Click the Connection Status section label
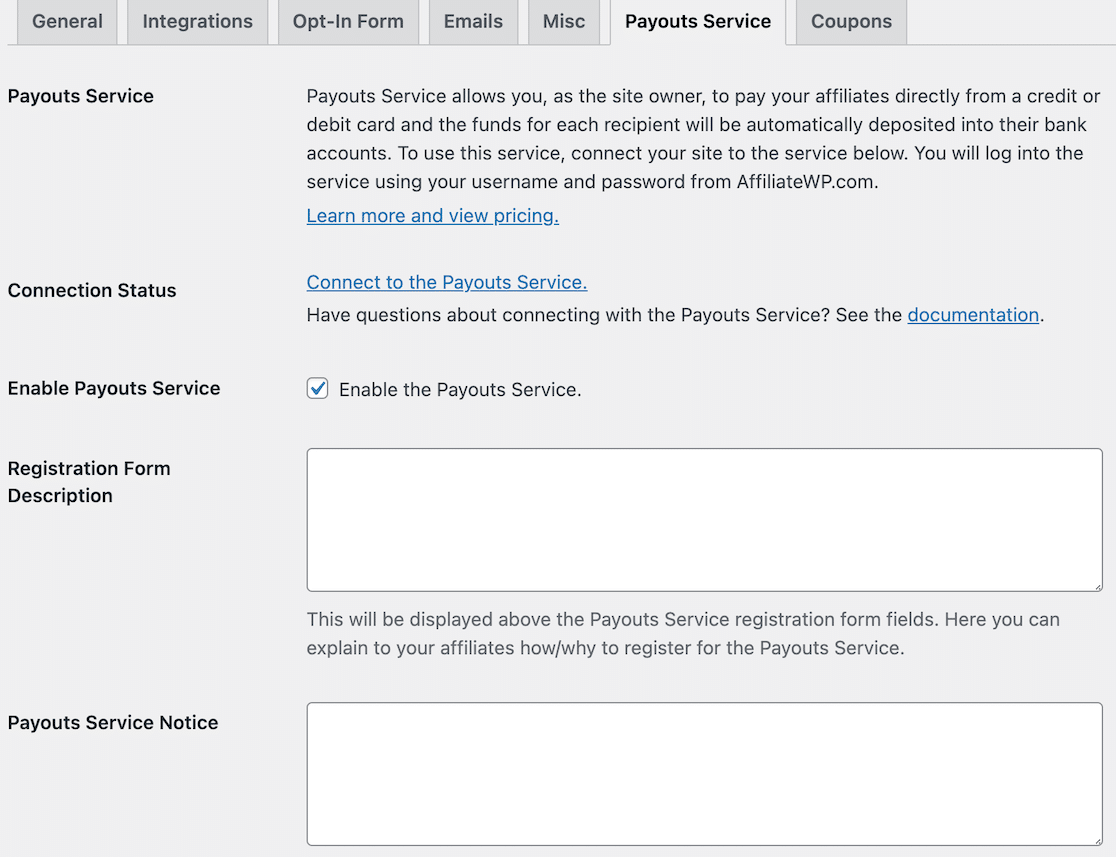 (91, 290)
